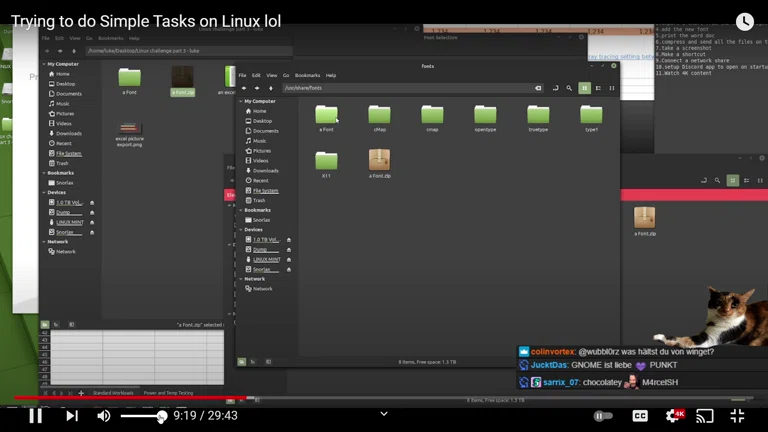Open the Bookmarks menu in fonts window
This screenshot has height=432, width=768.
[x=308, y=75]
